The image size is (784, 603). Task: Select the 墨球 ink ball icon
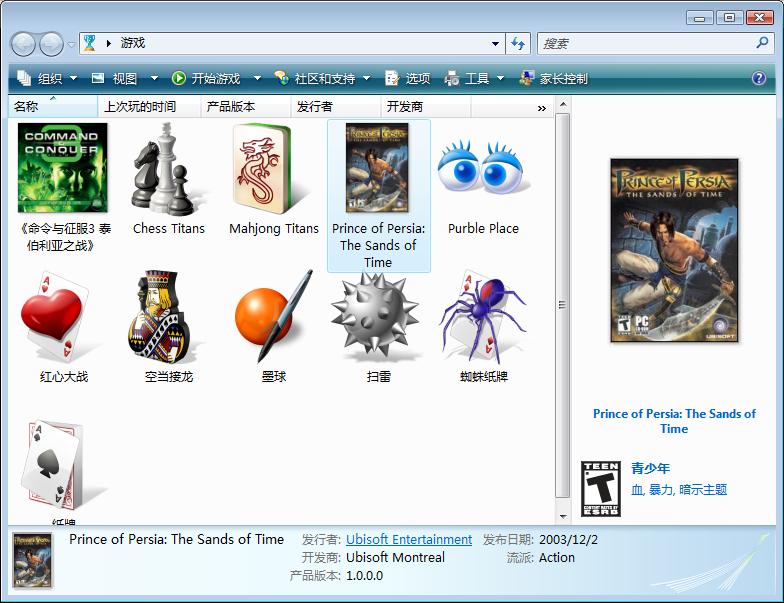(274, 316)
